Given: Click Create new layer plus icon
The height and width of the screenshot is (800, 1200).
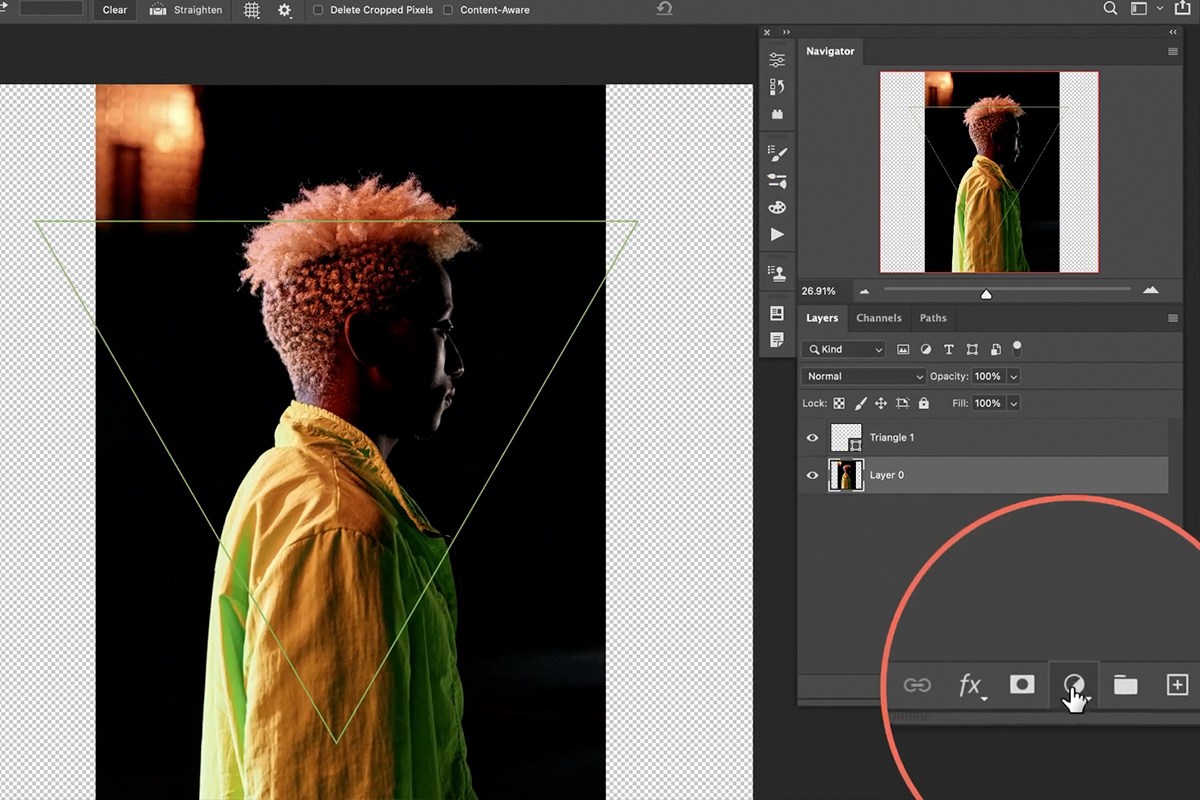Looking at the screenshot, I should click(1177, 684).
